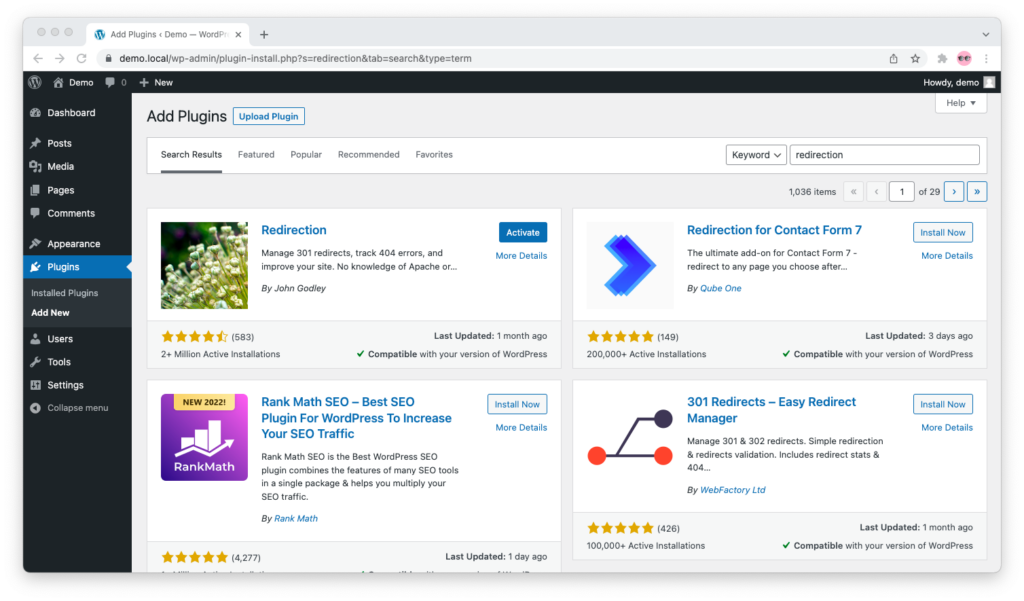
Task: Click the plugin search field containing redirection
Action: (884, 155)
